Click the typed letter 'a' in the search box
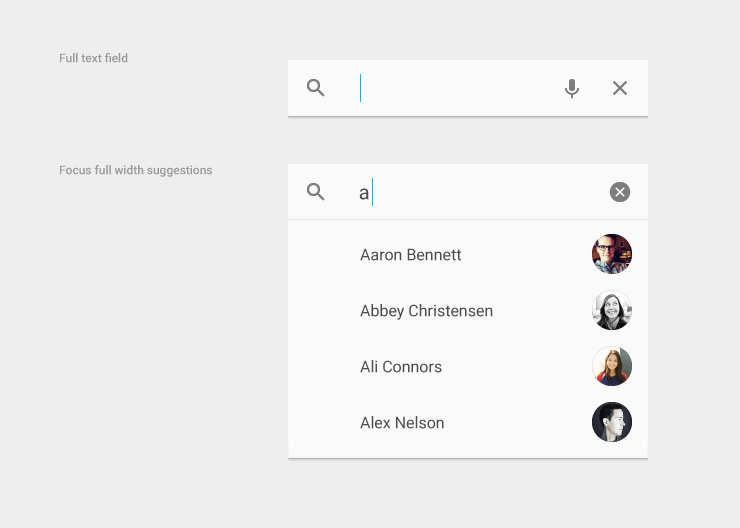 (364, 193)
